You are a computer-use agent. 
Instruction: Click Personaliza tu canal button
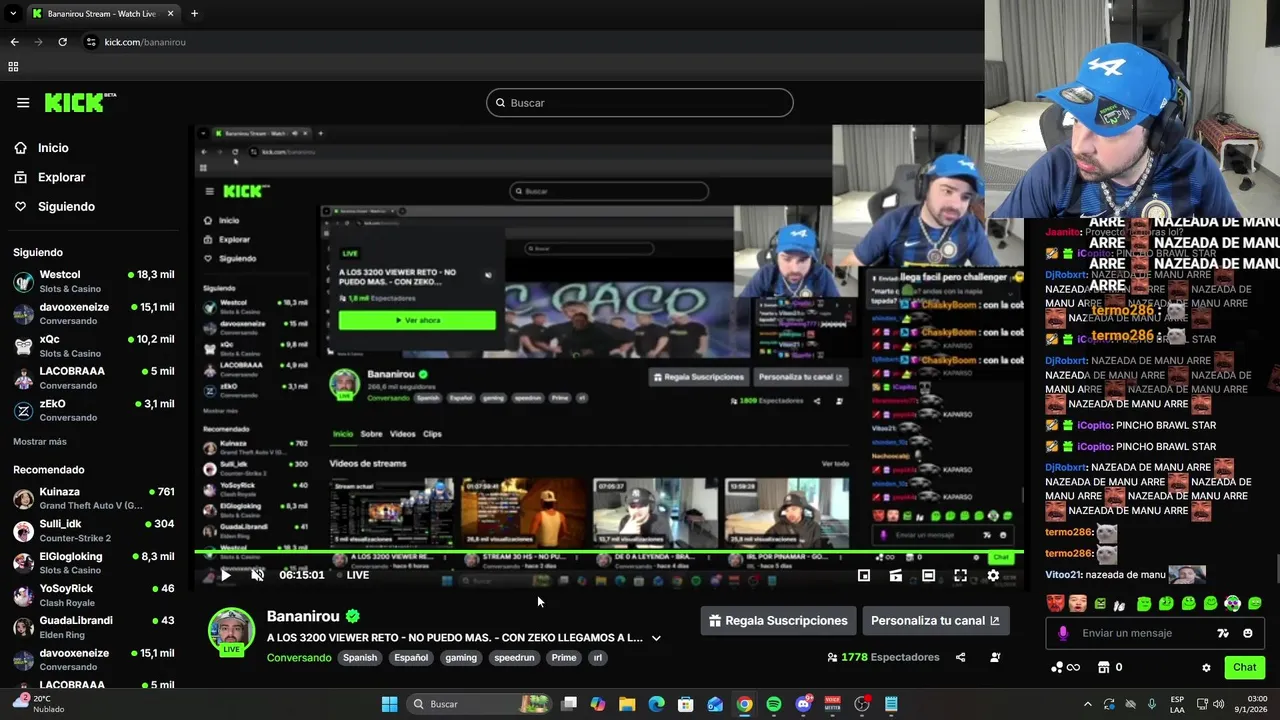(x=936, y=620)
